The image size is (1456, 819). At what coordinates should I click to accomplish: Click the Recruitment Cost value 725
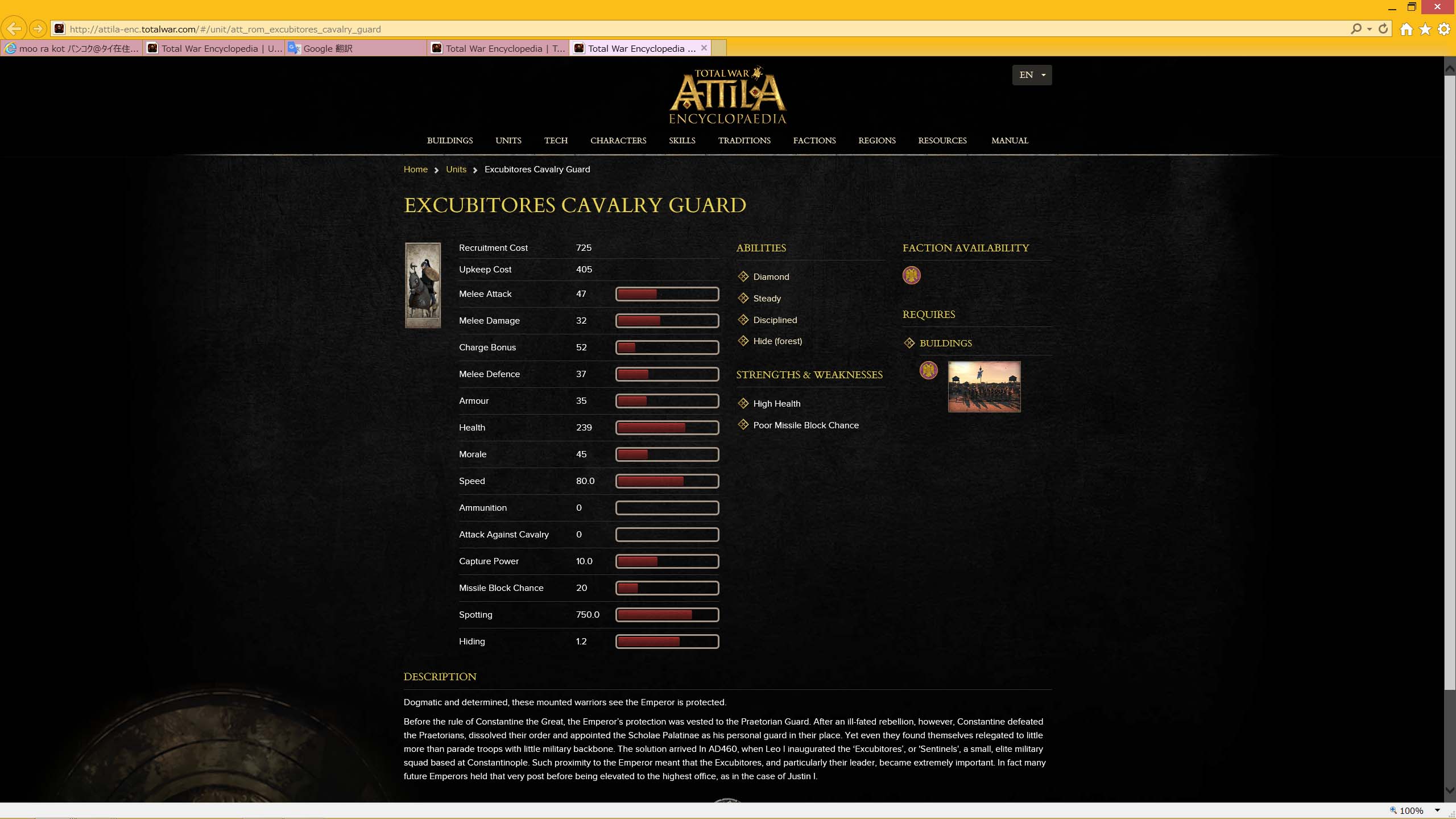pyautogui.click(x=584, y=248)
